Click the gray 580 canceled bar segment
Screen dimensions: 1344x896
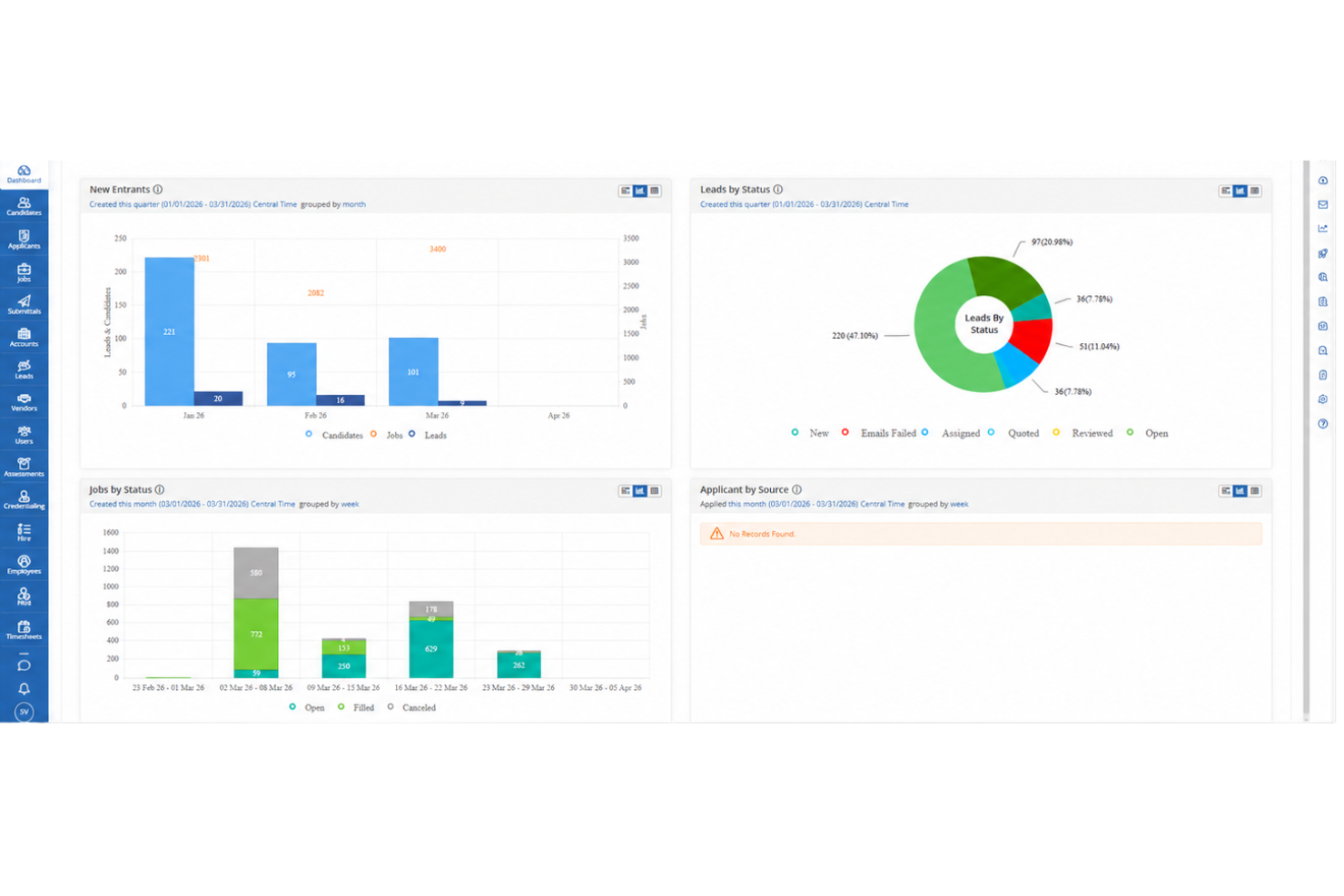click(x=256, y=573)
